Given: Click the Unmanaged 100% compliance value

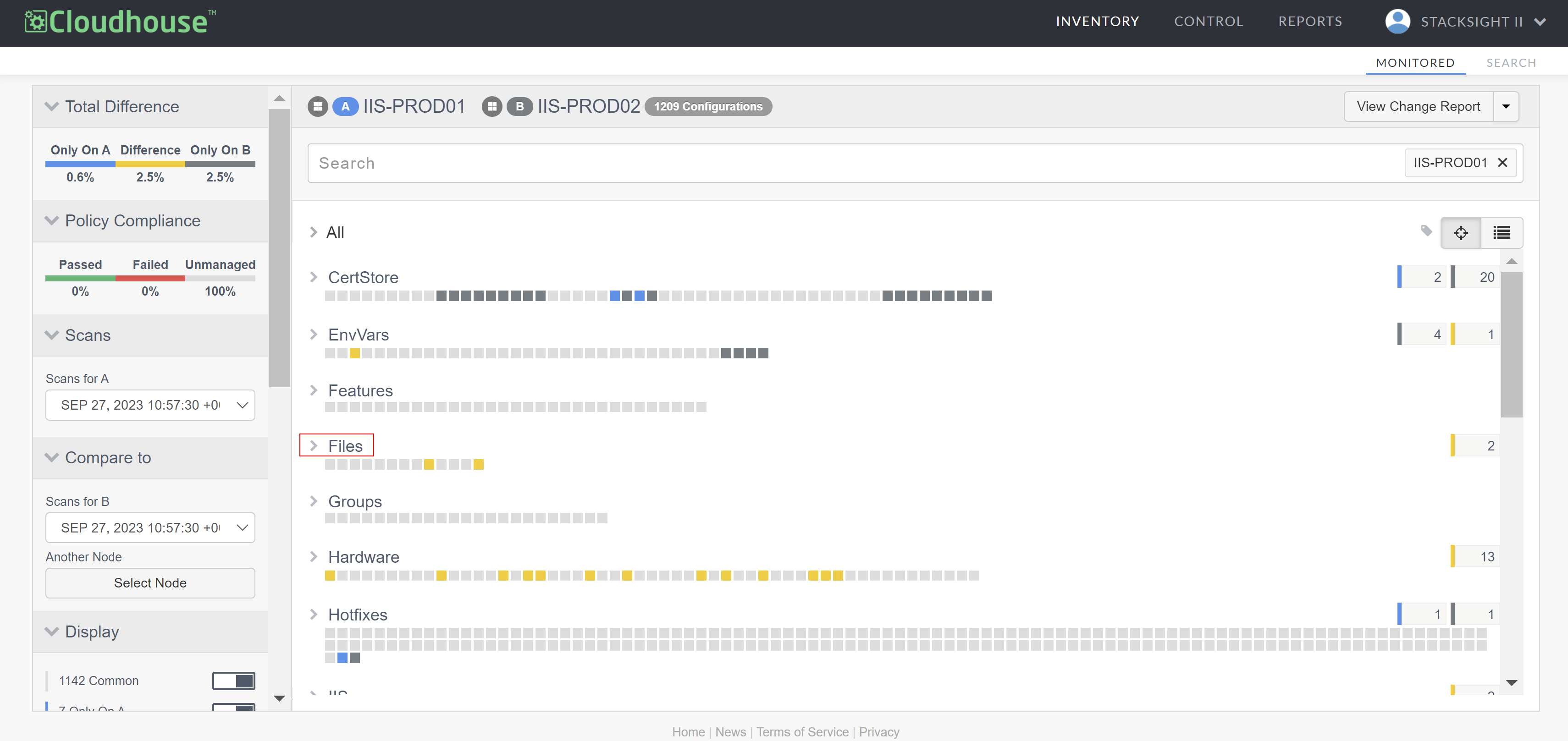Looking at the screenshot, I should 221,291.
